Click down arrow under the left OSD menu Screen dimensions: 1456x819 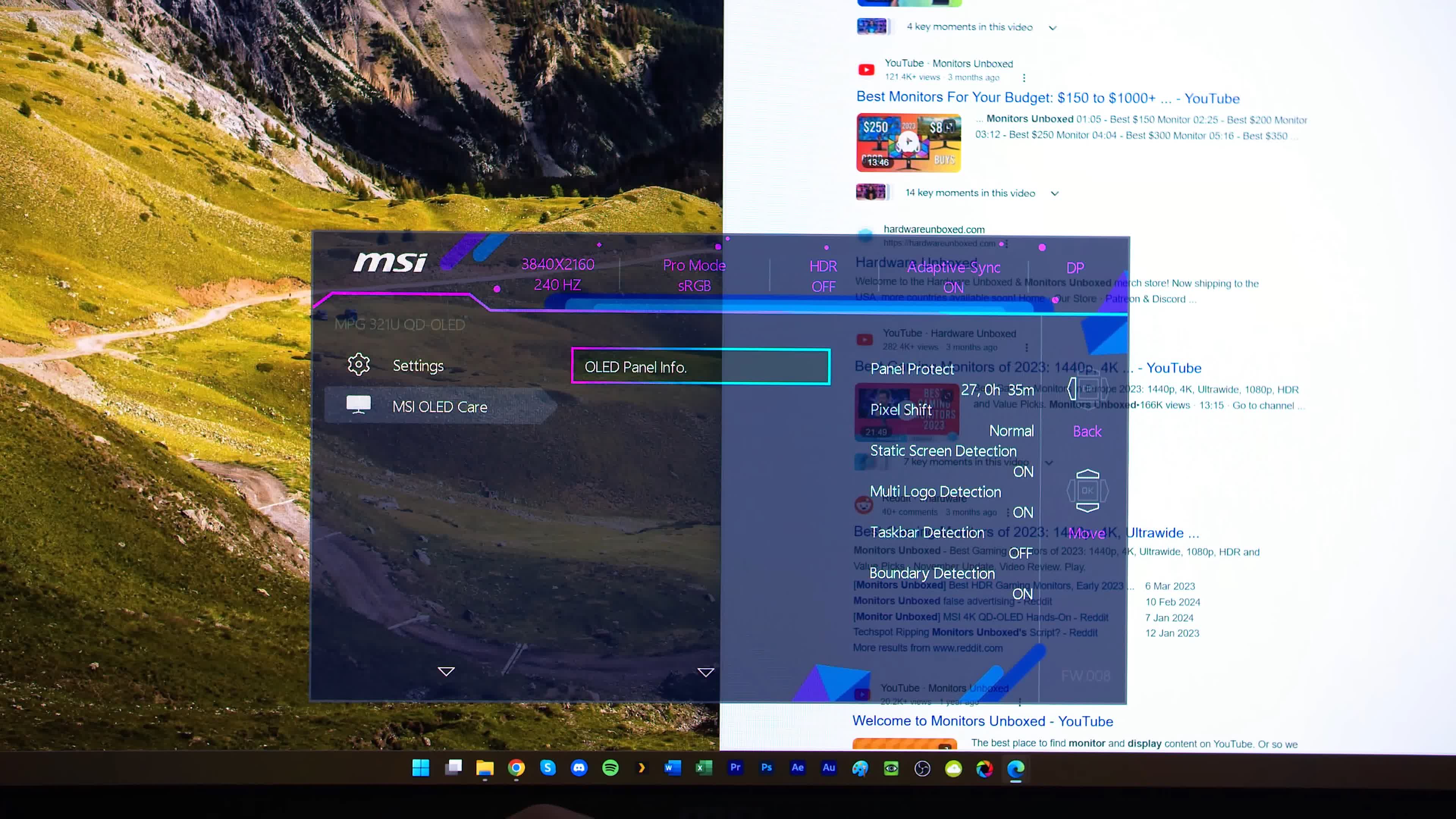tap(446, 672)
